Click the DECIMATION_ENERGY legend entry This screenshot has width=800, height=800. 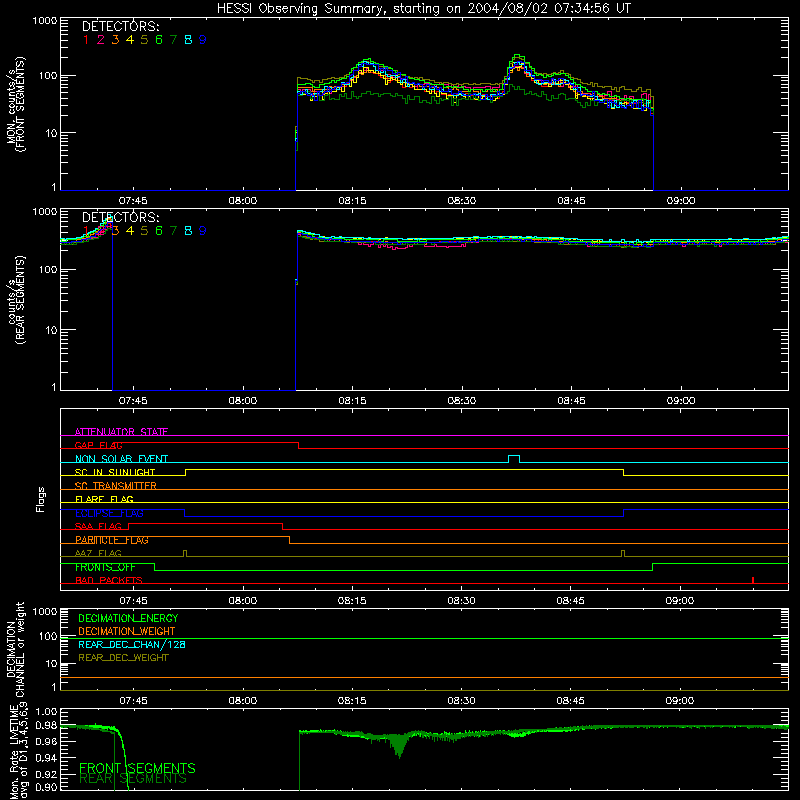pyautogui.click(x=128, y=618)
